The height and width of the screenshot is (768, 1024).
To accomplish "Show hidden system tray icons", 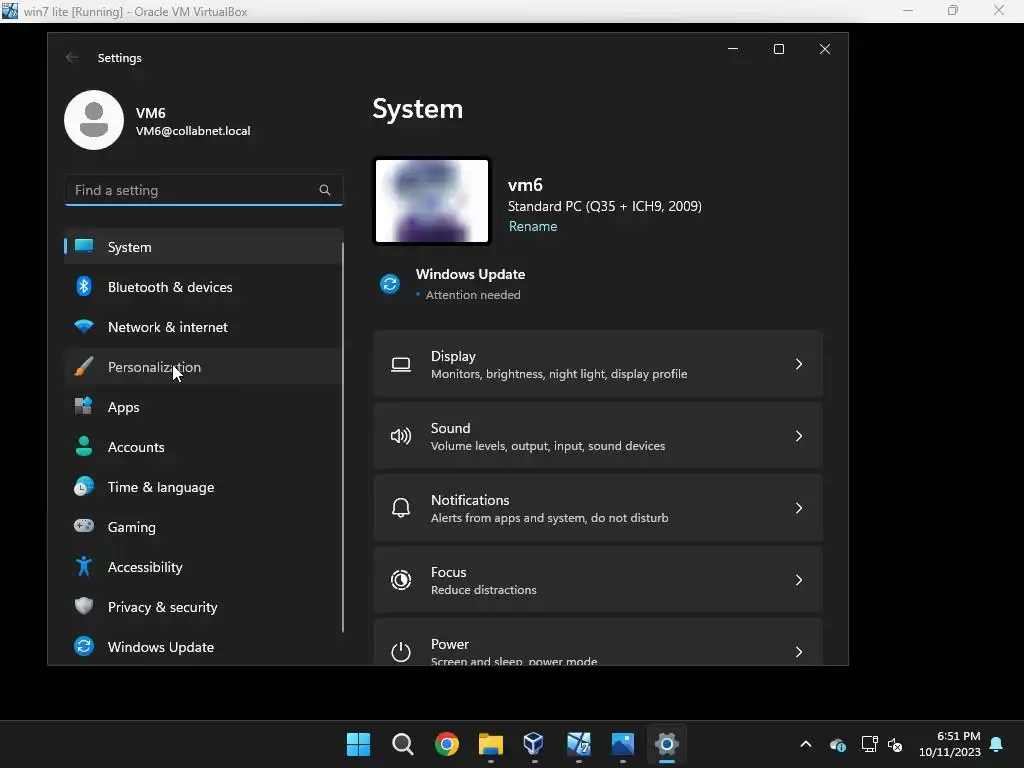I will coord(806,744).
